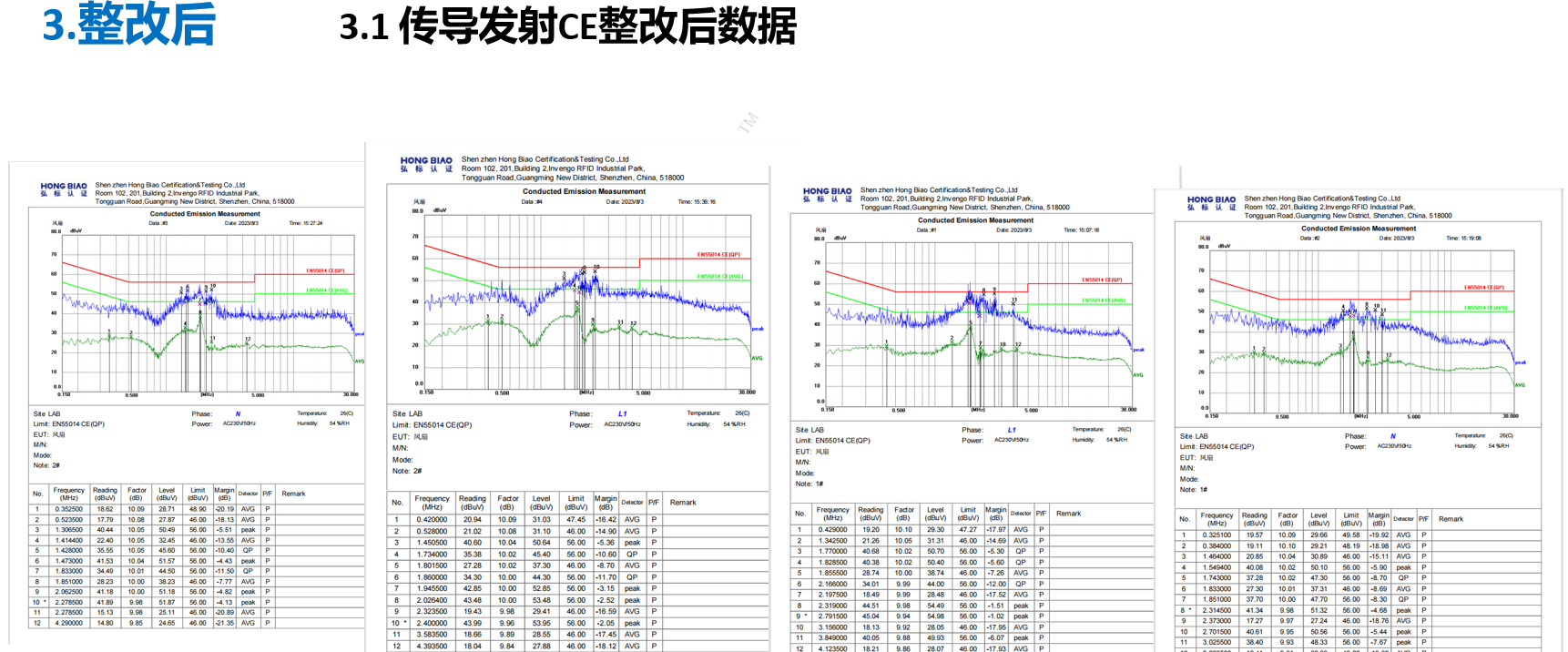The image size is (1568, 652).
Task: Click the HONG BIAO logo in the 15:27:24 report
Action: coord(64,189)
